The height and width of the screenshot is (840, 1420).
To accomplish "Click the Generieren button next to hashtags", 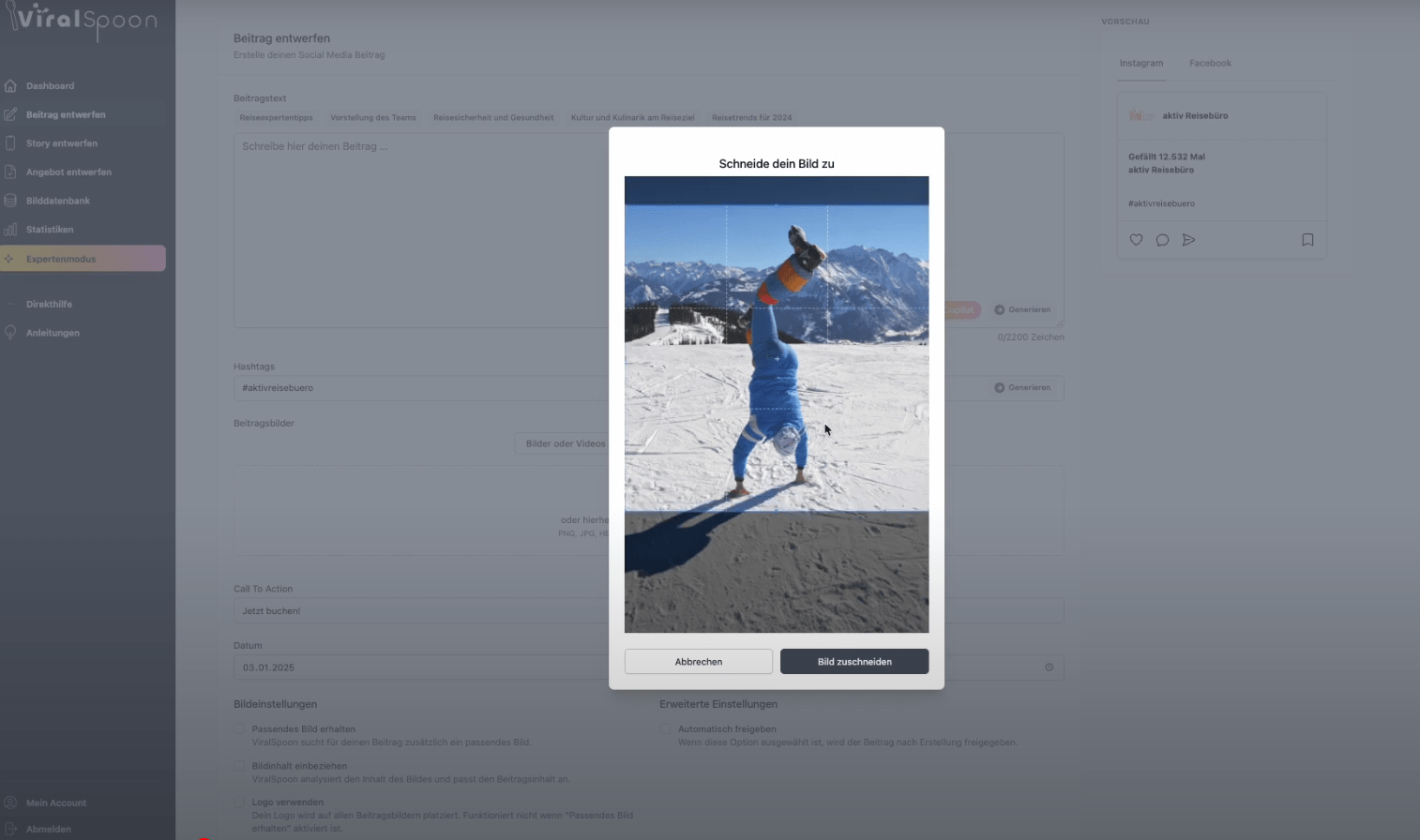I will [1022, 388].
